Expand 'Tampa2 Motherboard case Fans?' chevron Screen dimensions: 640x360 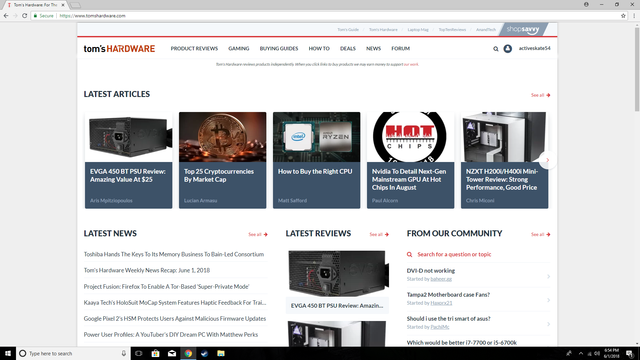point(548,300)
